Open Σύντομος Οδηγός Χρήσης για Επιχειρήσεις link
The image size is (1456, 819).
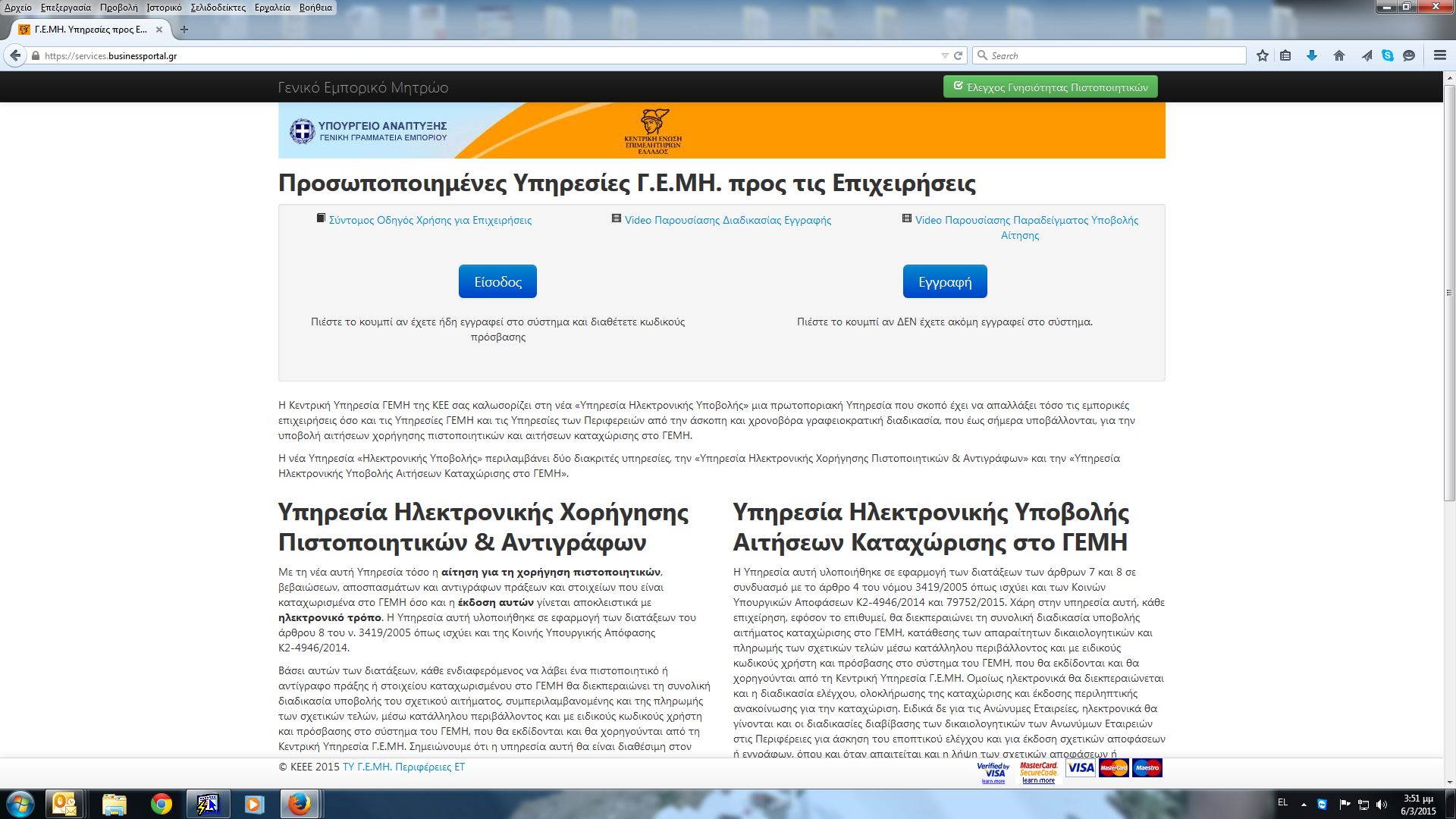430,220
